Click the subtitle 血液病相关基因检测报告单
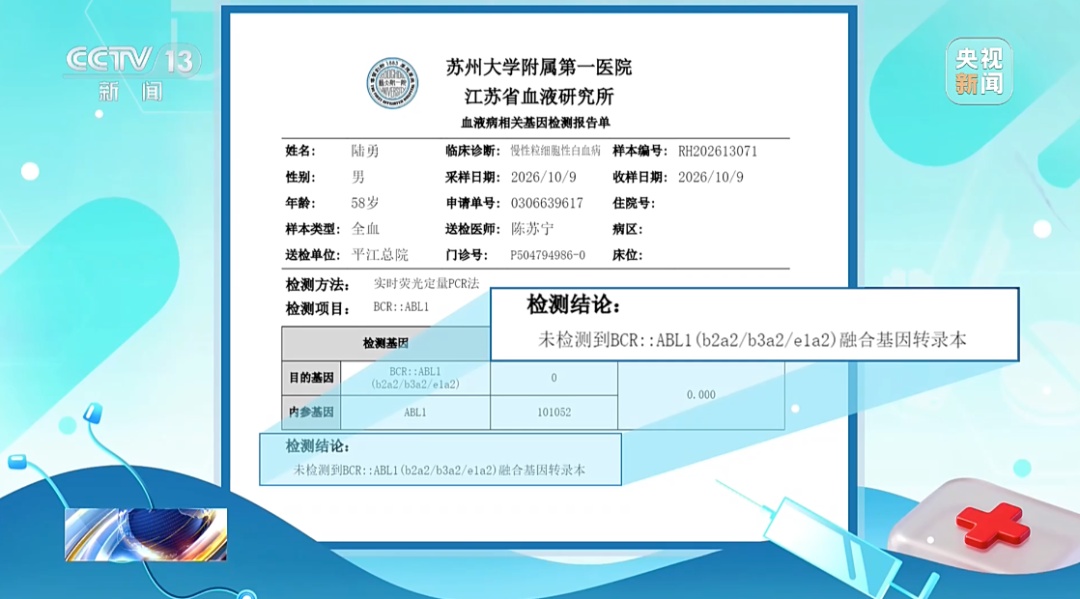The image size is (1080, 599). [x=535, y=123]
